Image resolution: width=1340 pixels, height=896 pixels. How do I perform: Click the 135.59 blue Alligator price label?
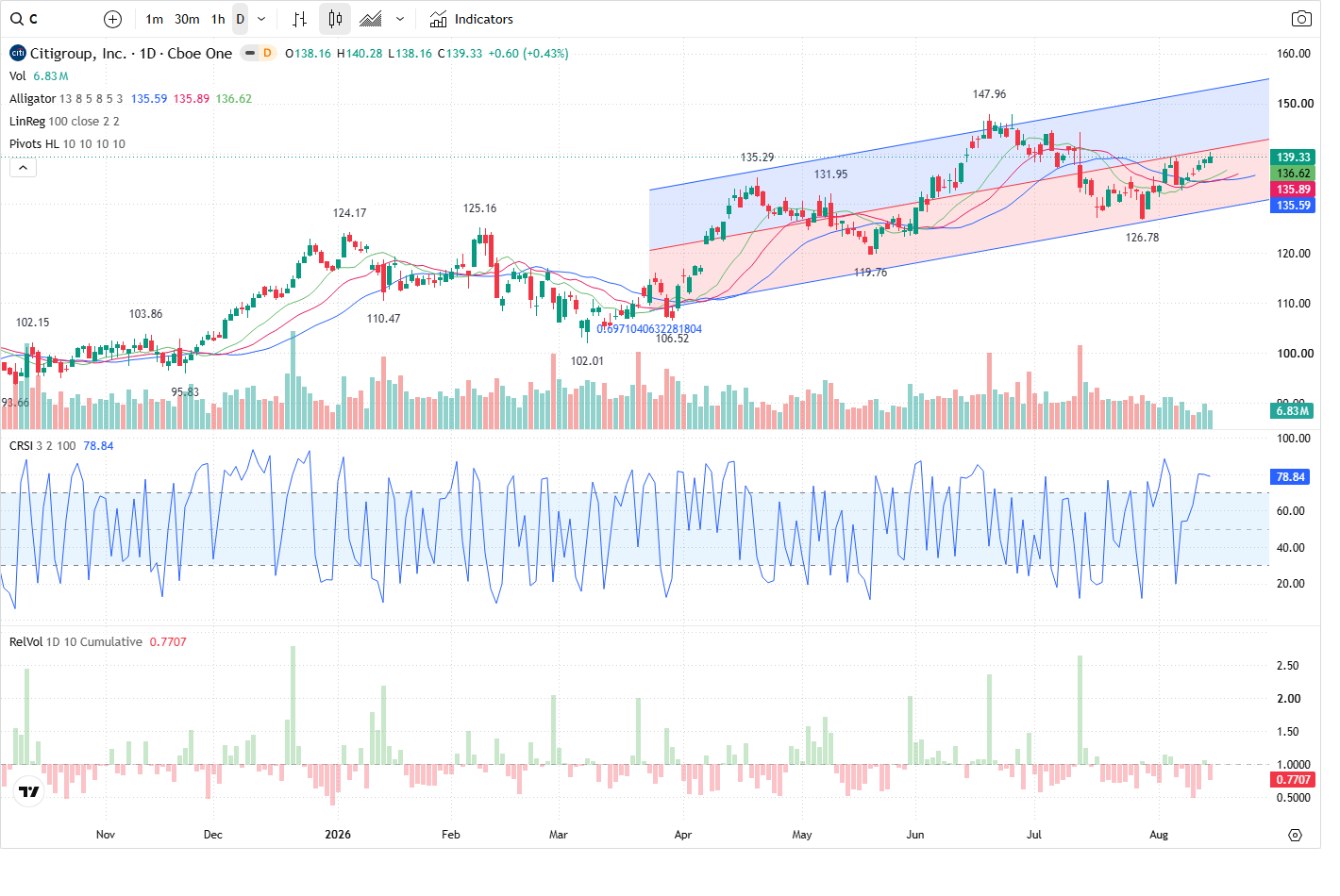(x=1293, y=206)
